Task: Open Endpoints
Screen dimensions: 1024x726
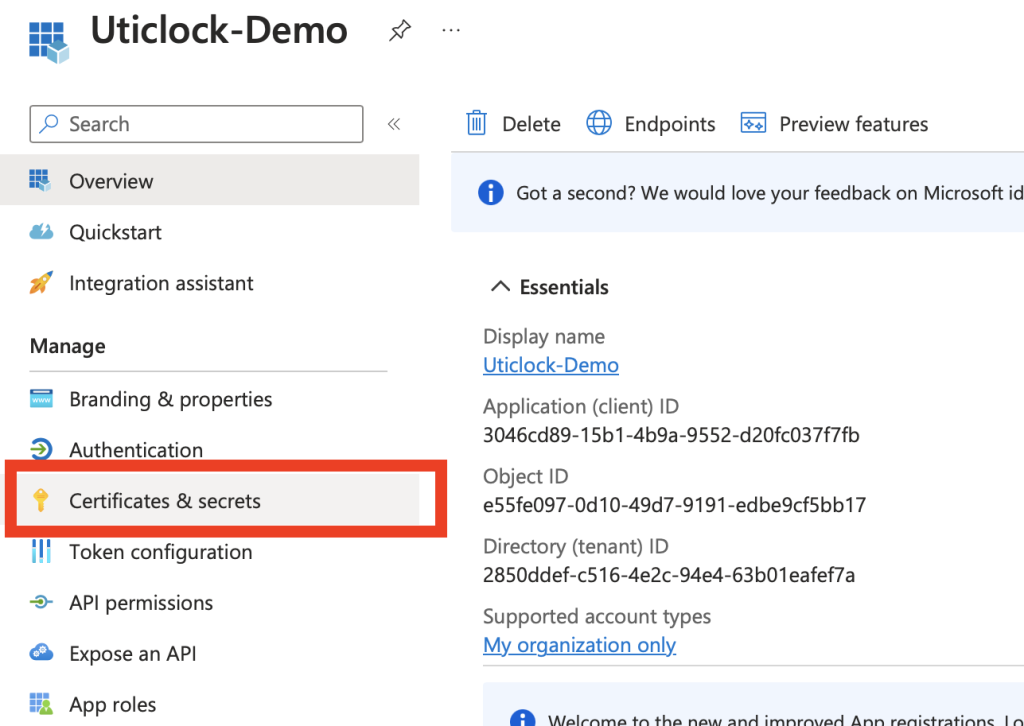Action: [x=669, y=124]
